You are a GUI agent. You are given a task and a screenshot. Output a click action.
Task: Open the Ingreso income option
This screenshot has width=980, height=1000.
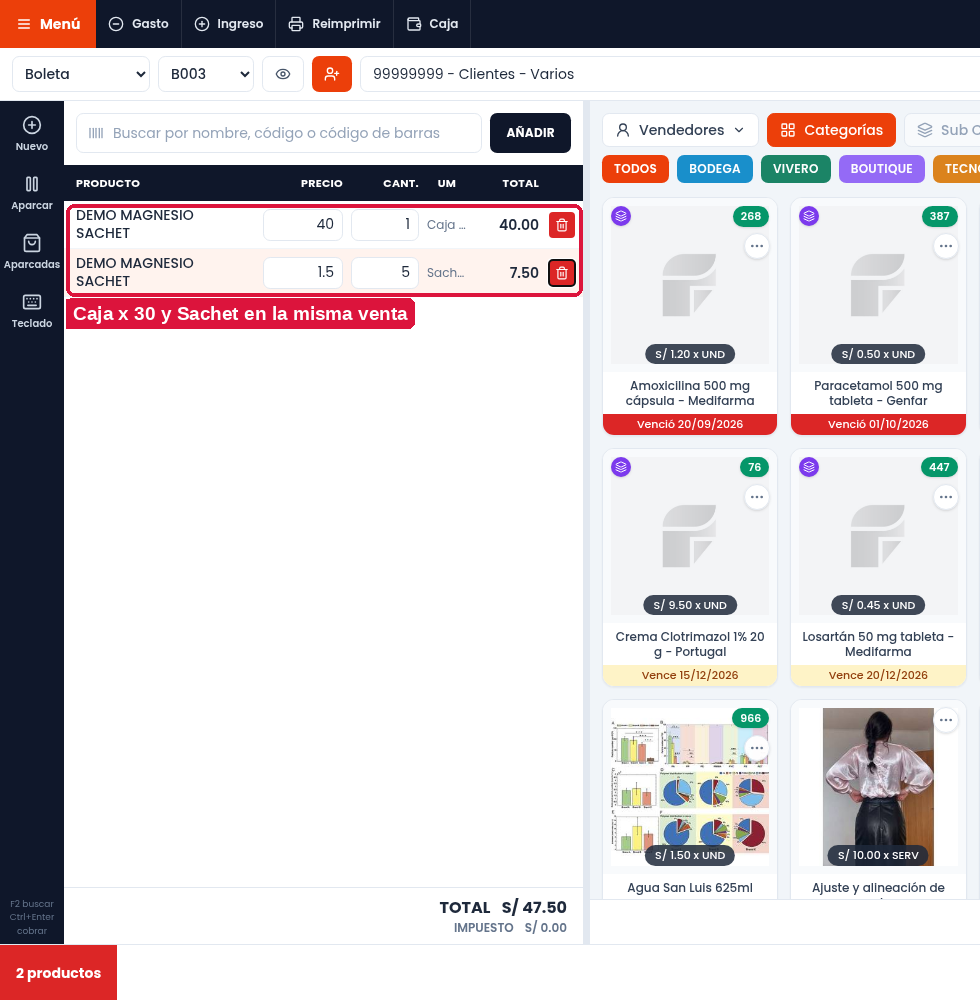[x=228, y=24]
